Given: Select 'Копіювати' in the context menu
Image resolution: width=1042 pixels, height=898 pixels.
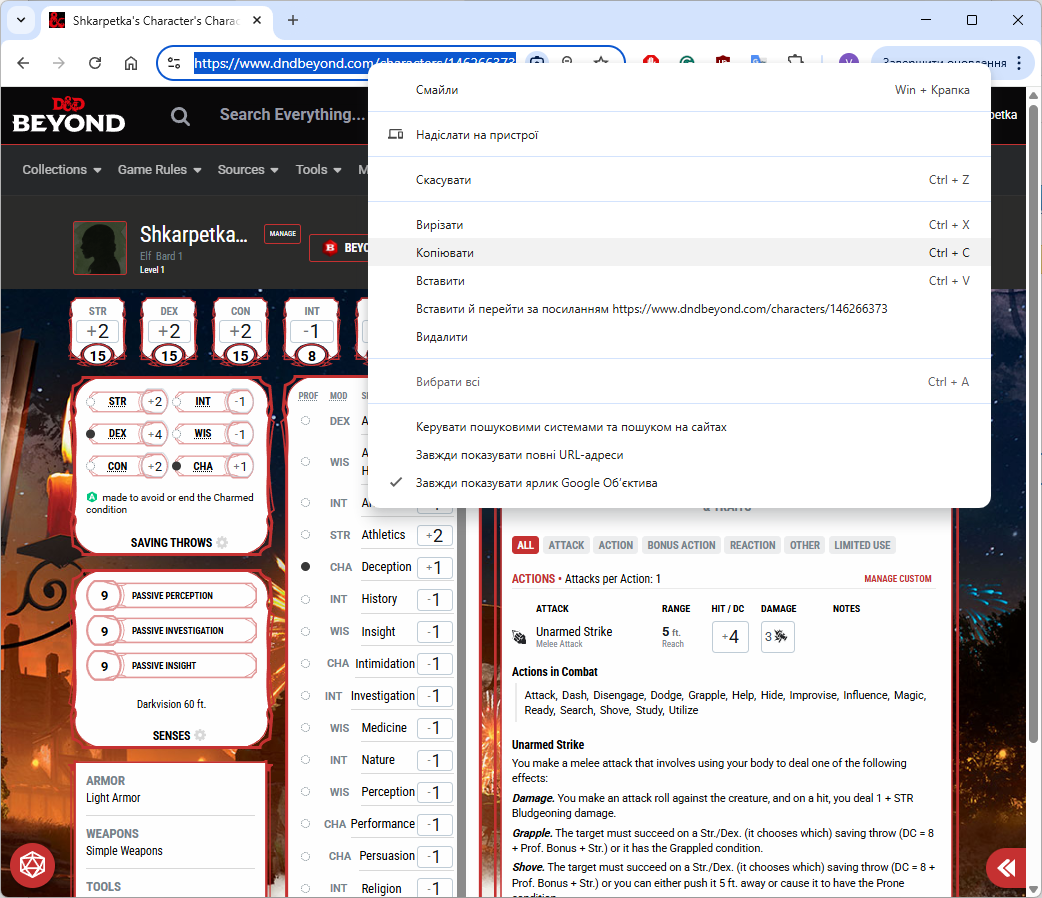Looking at the screenshot, I should (445, 253).
